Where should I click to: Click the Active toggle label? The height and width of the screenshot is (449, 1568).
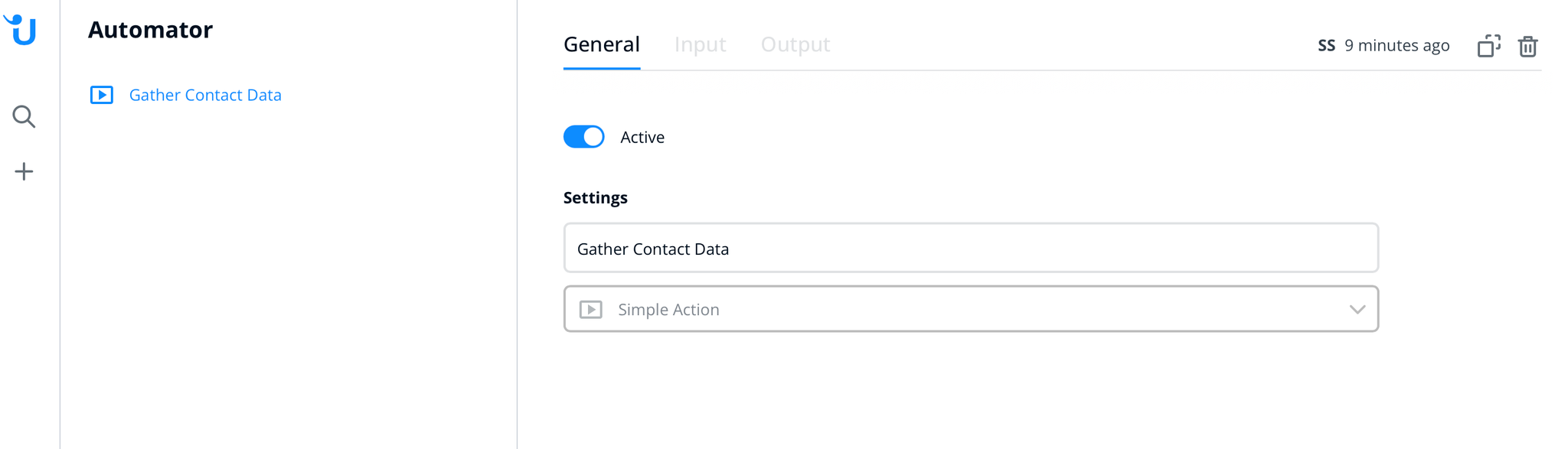point(642,137)
